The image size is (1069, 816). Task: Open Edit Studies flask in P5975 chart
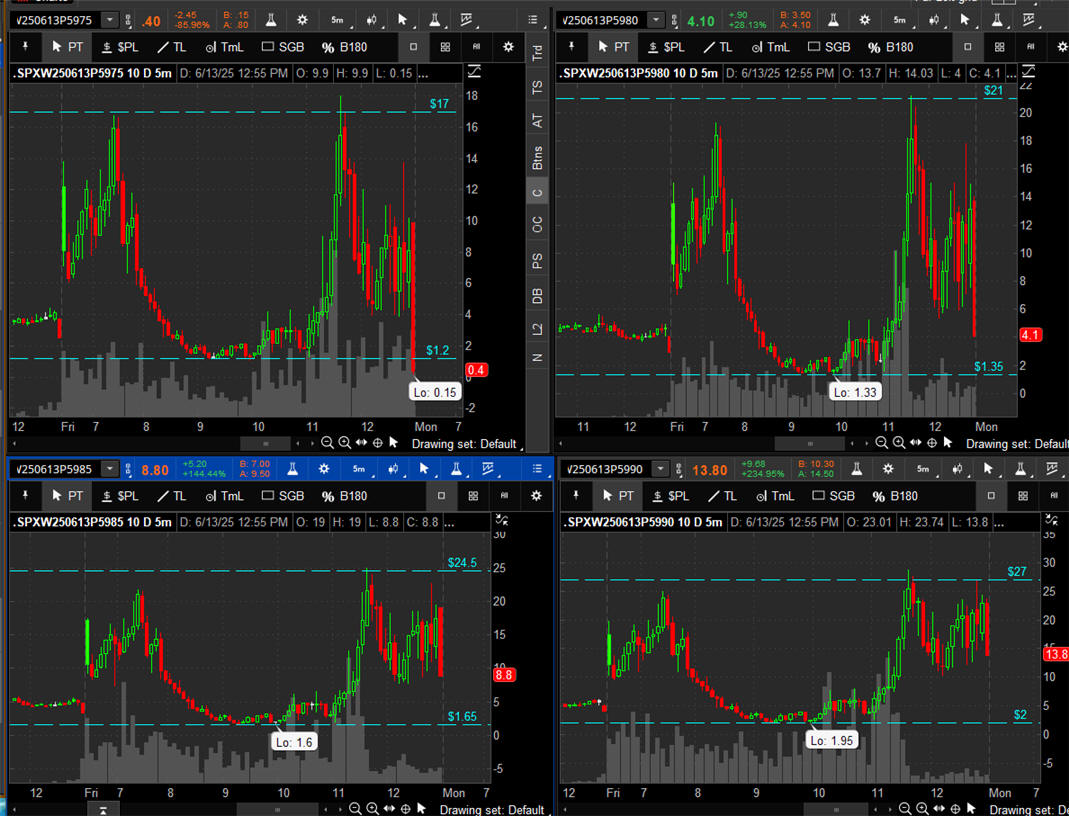pos(271,20)
